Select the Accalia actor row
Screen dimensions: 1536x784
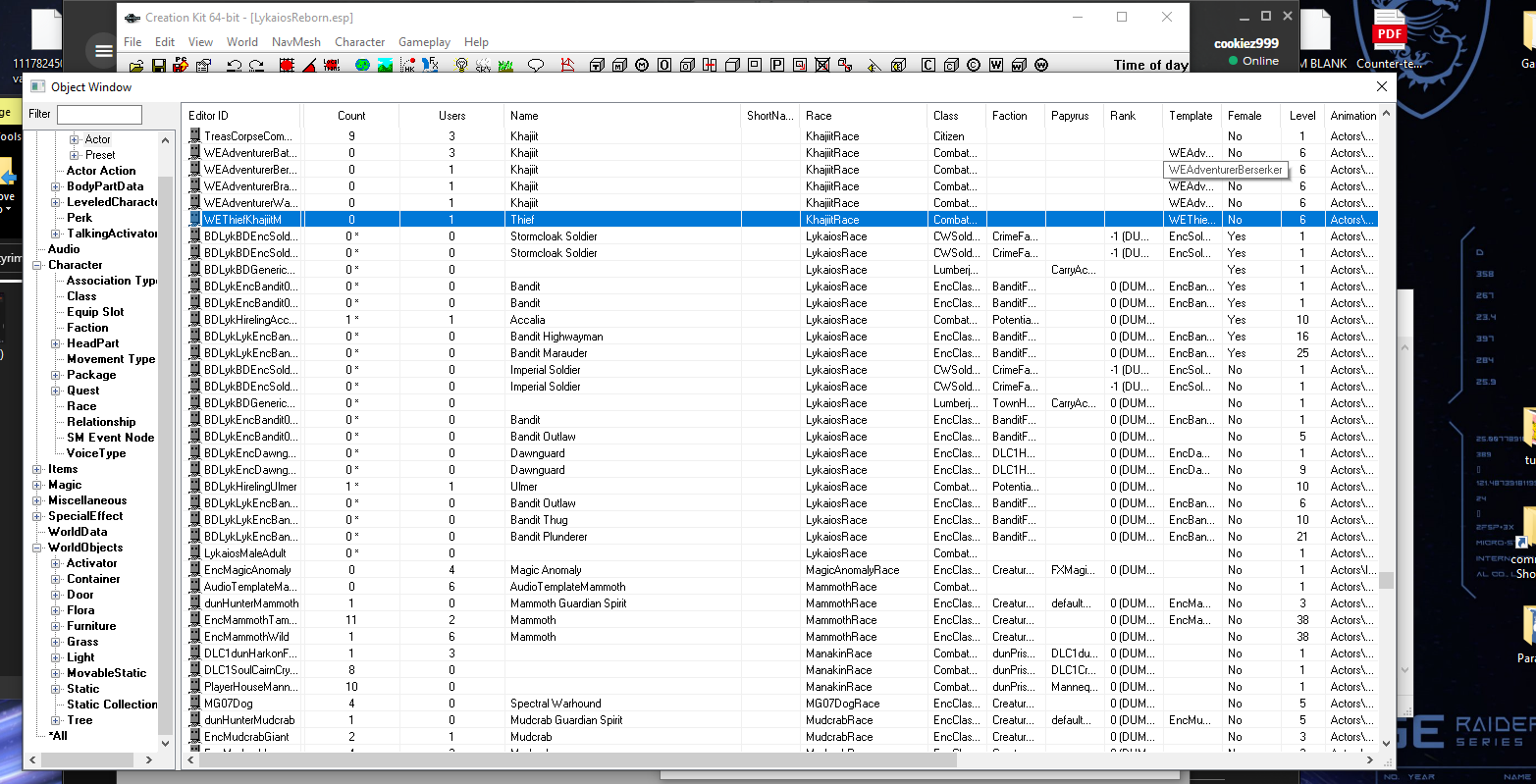[781, 320]
